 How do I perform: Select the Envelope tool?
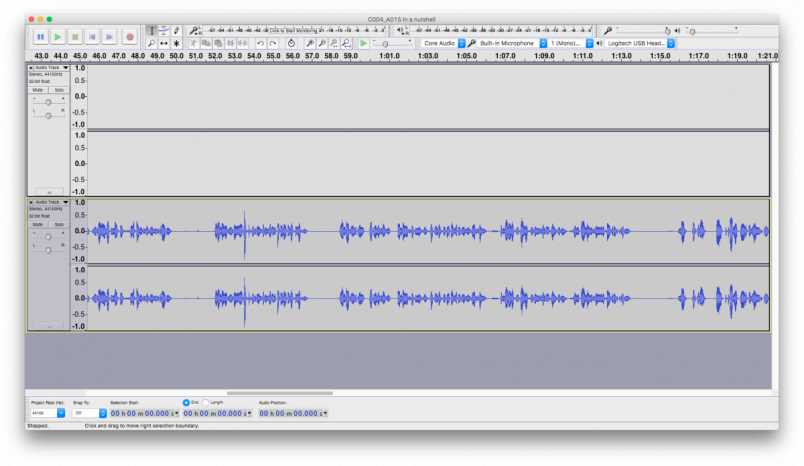pyautogui.click(x=164, y=31)
